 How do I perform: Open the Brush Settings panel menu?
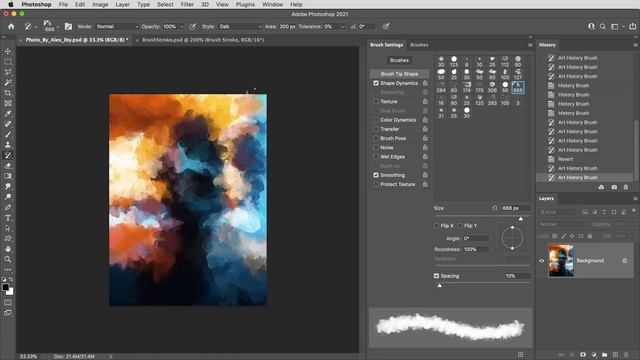click(530, 45)
